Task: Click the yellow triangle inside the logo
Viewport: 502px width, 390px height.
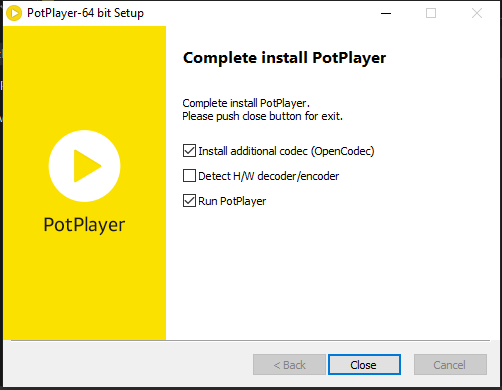Action: coord(87,166)
